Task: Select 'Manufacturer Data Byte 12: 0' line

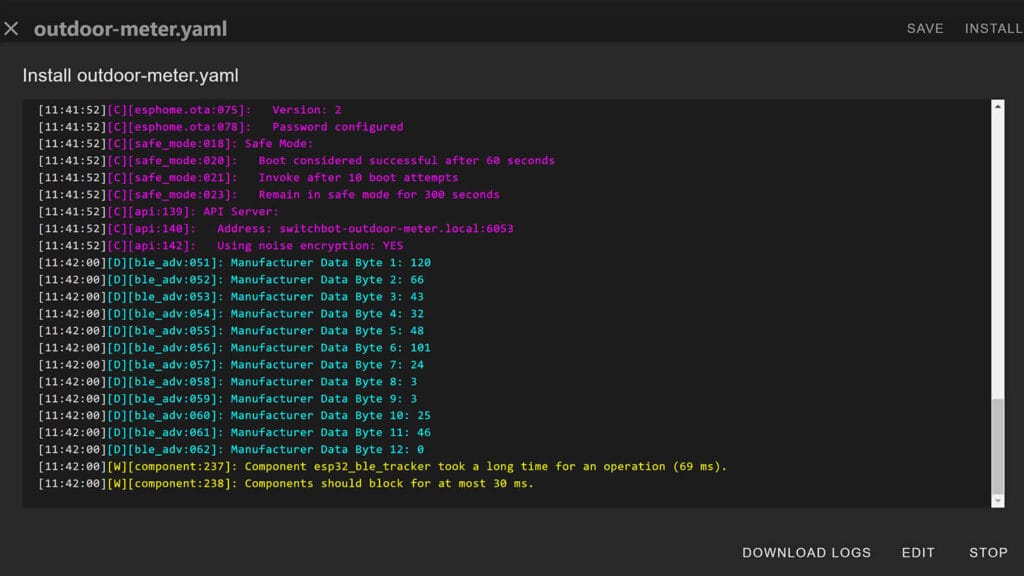Action: point(231,449)
